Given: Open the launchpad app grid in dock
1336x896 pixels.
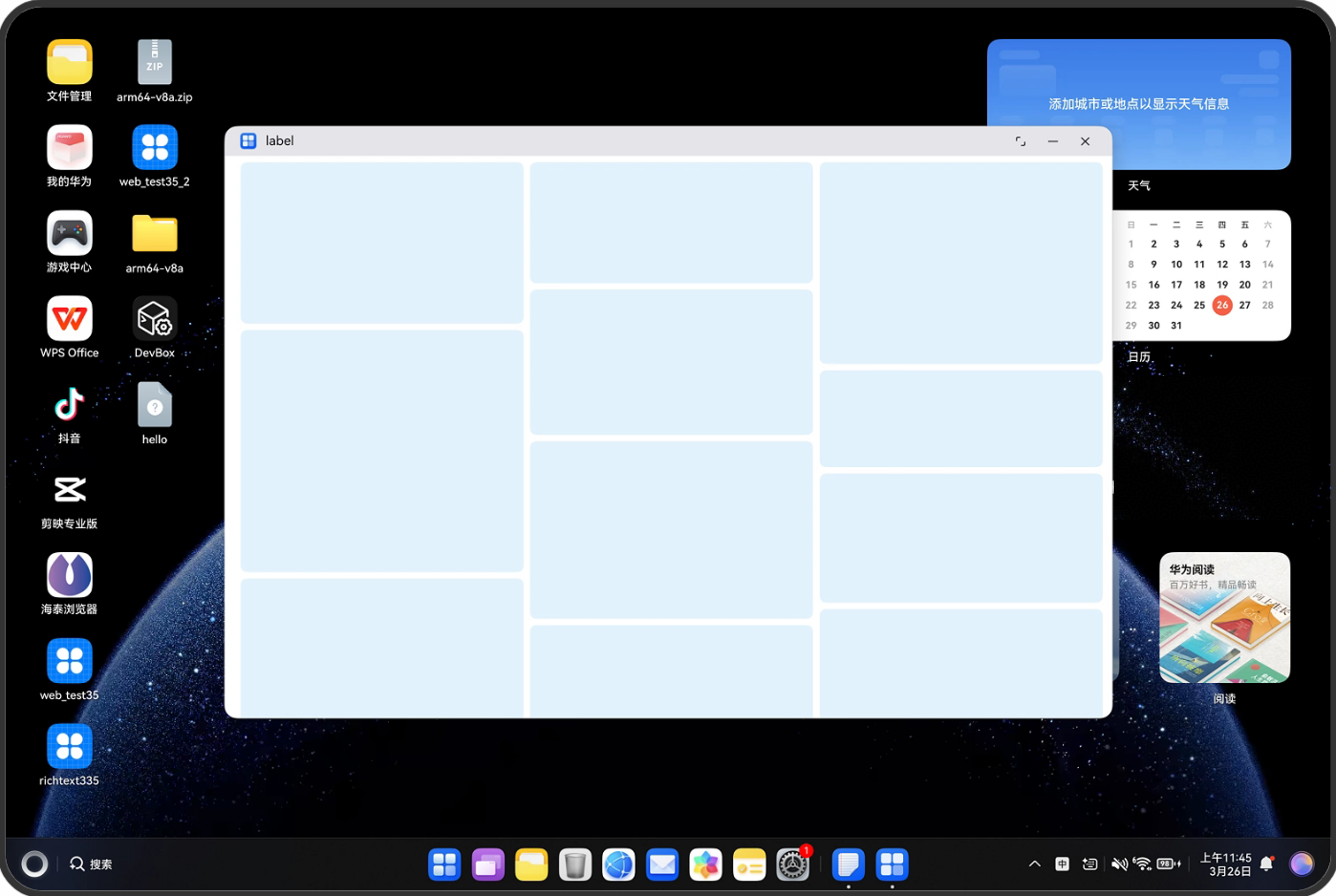Looking at the screenshot, I should pos(444,864).
